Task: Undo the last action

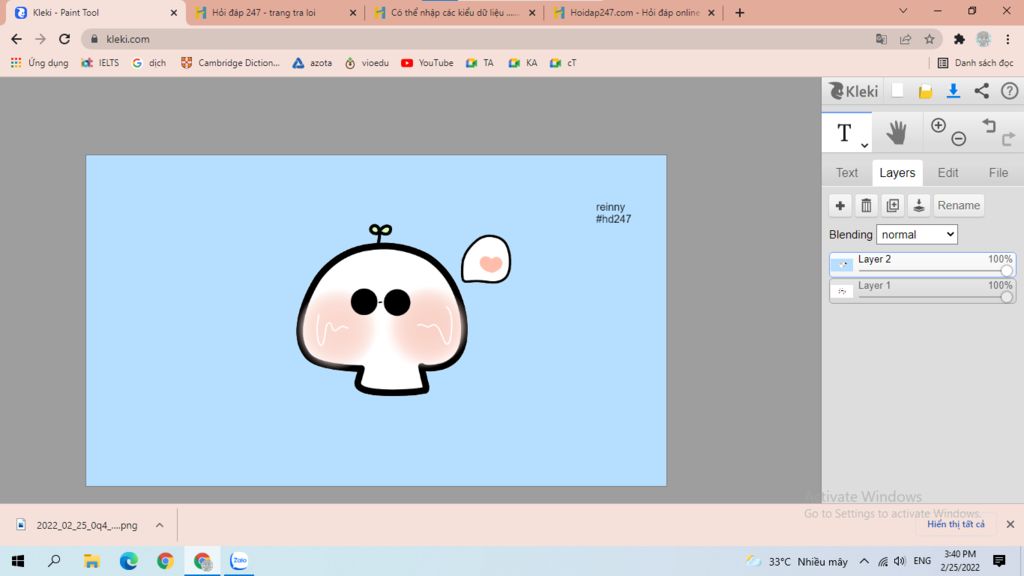Action: (989, 125)
